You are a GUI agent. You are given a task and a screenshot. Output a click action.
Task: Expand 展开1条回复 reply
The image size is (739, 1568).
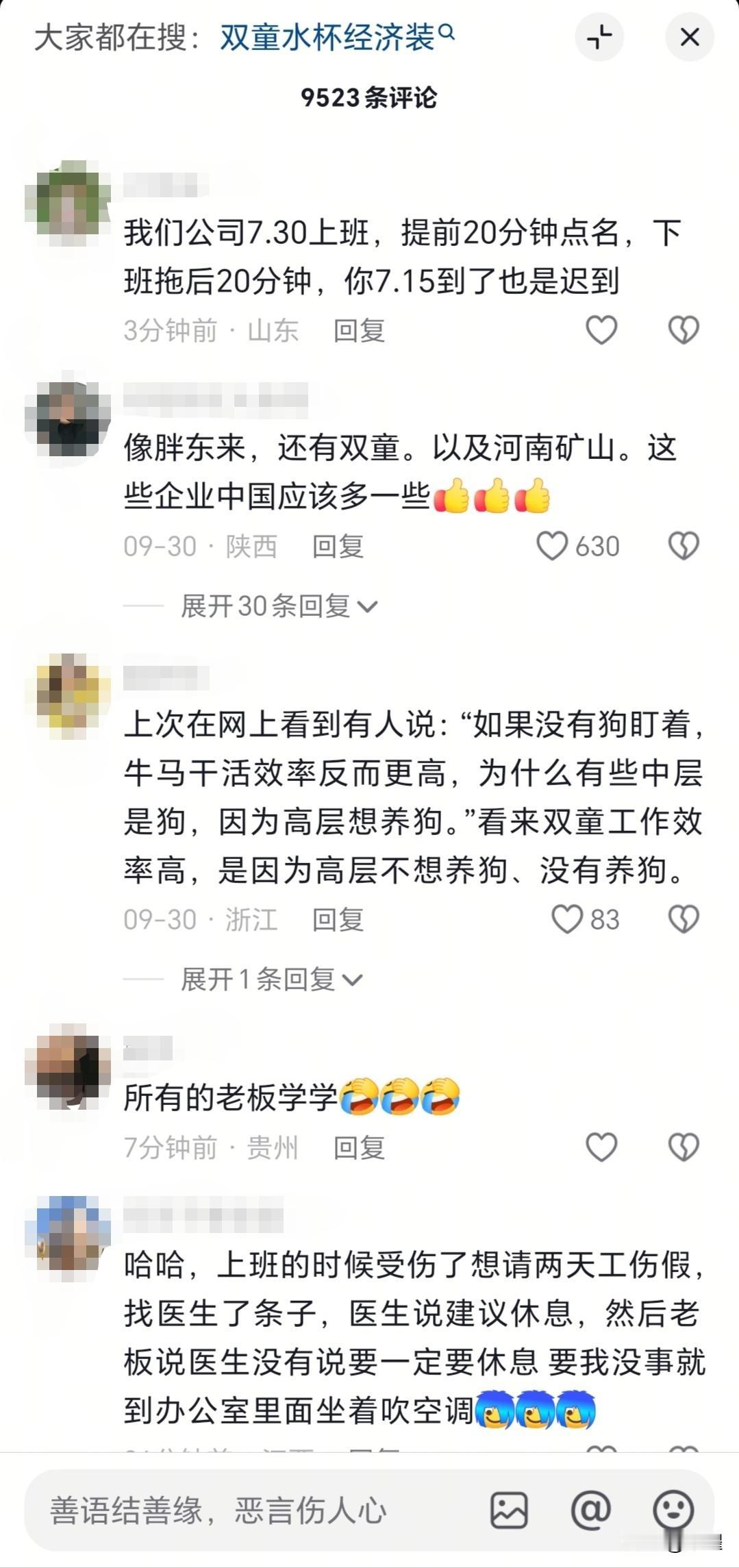coord(271,980)
